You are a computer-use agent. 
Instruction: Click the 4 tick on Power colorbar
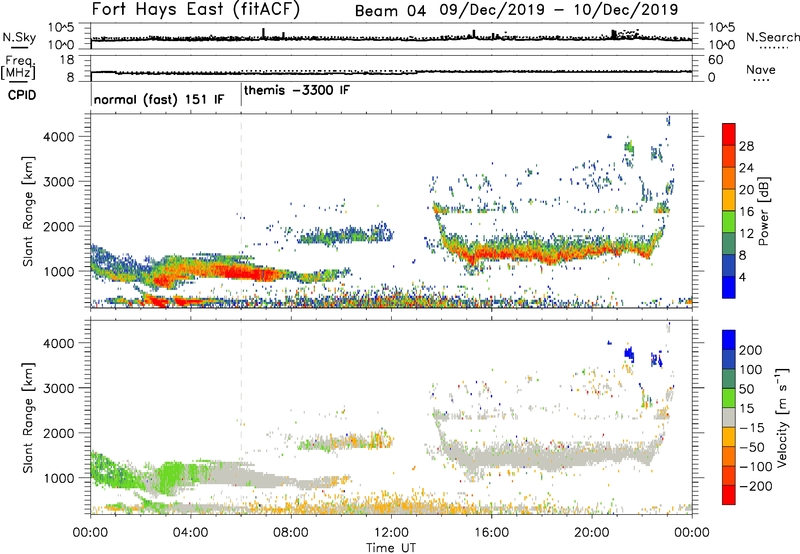743,277
